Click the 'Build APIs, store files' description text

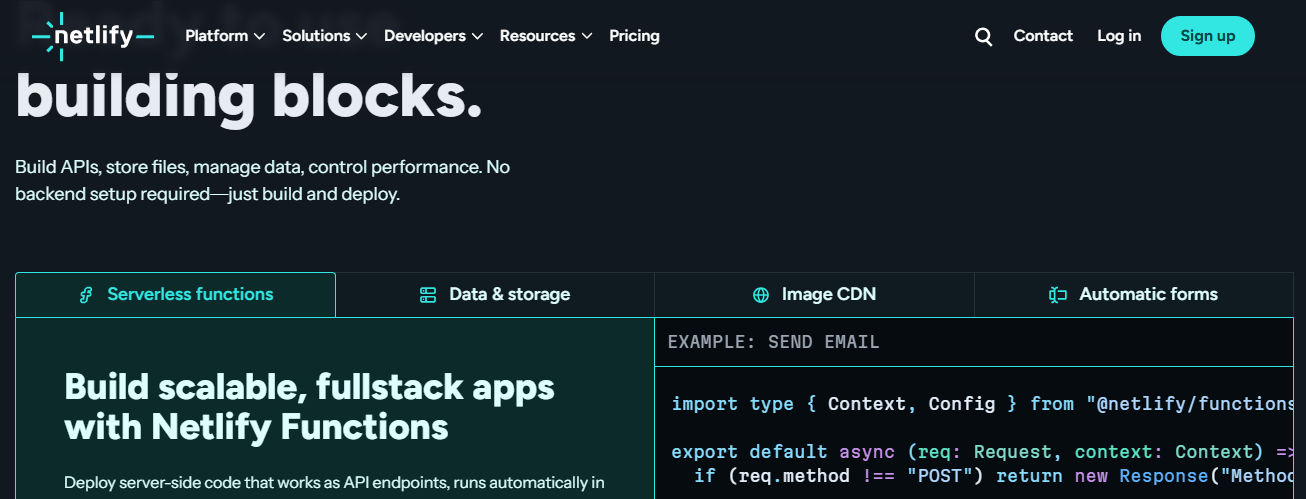pos(262,181)
